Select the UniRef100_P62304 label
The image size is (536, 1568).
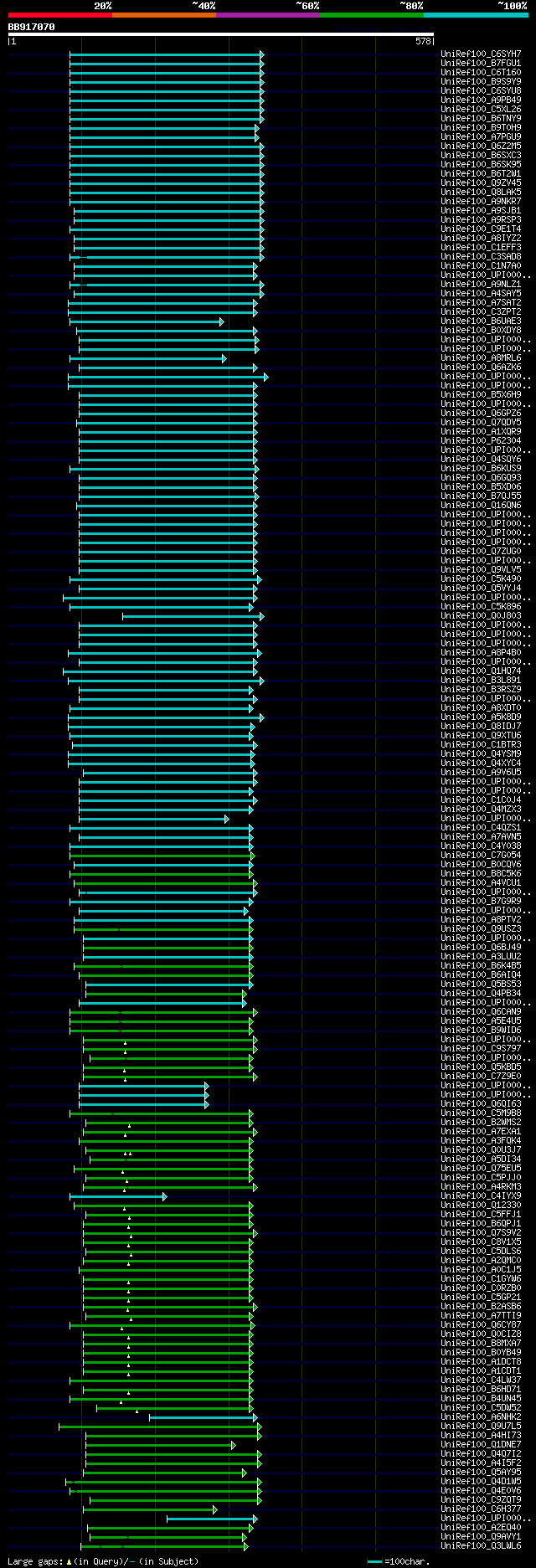click(x=481, y=441)
